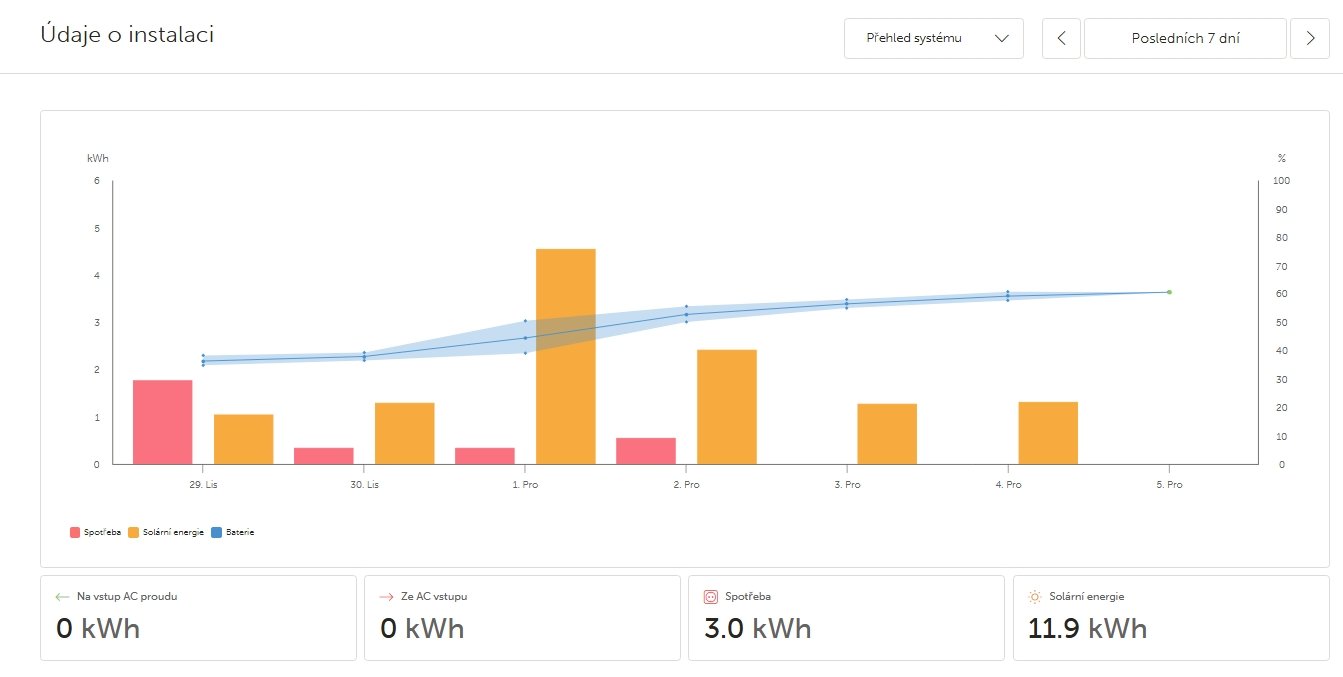
Task: Expand dropdown via the down chevron arrow
Action: coord(1002,38)
